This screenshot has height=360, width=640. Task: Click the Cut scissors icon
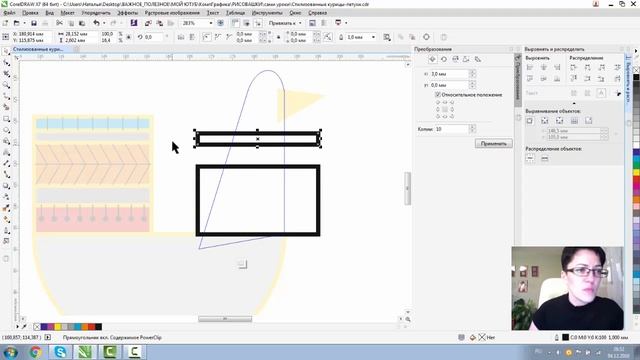click(60, 23)
